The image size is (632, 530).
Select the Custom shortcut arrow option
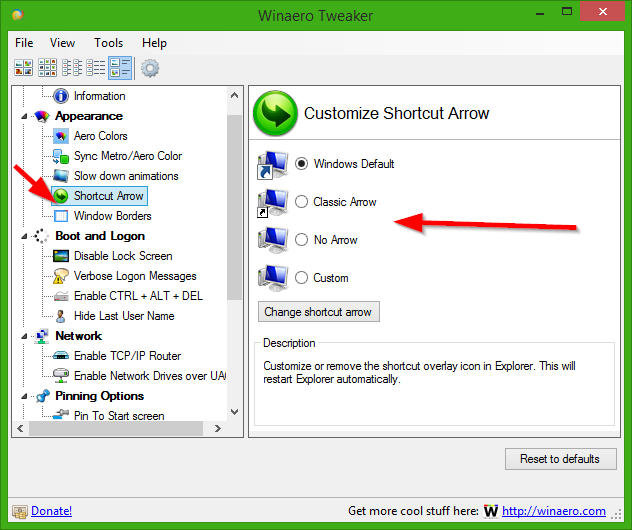(301, 278)
